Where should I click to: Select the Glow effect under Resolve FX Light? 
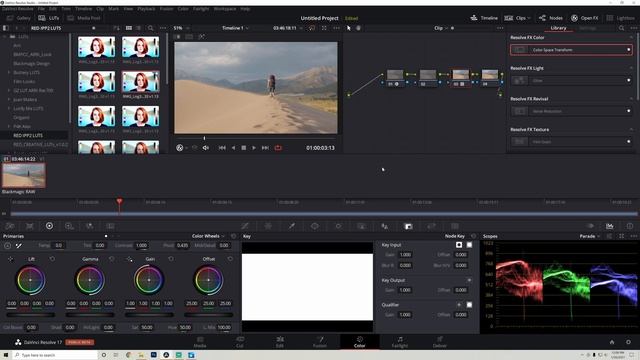point(571,80)
